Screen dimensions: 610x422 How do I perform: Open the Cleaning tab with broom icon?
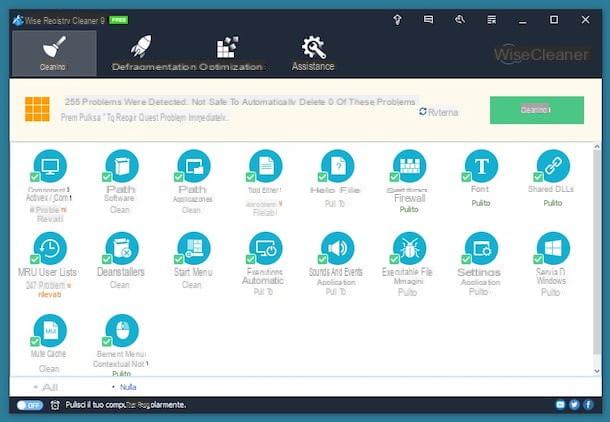click(x=54, y=54)
